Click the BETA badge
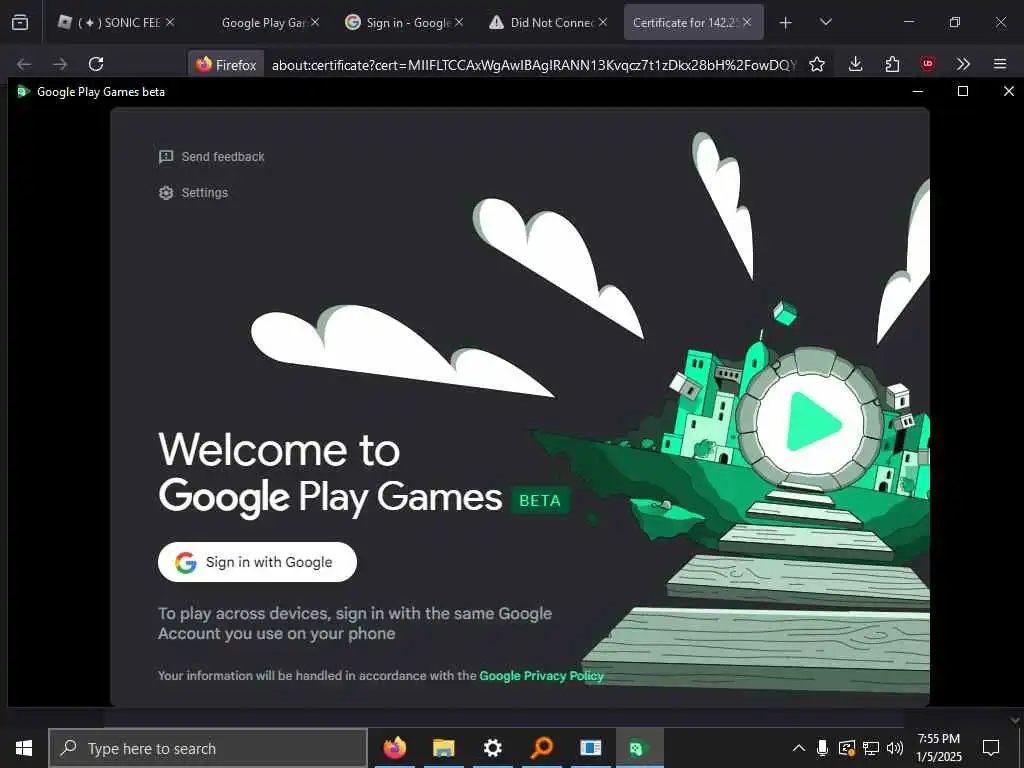 point(540,500)
